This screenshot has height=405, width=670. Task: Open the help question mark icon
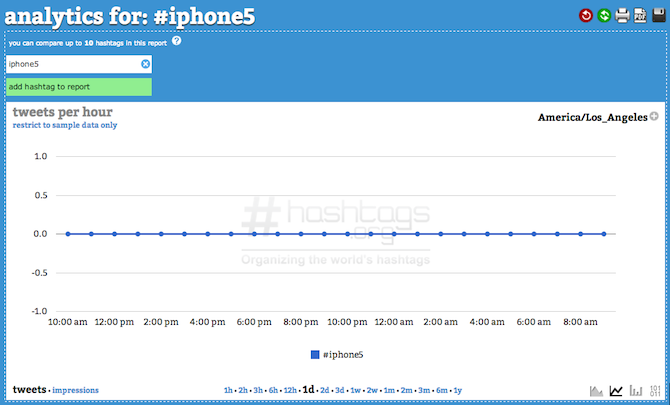(x=176, y=41)
